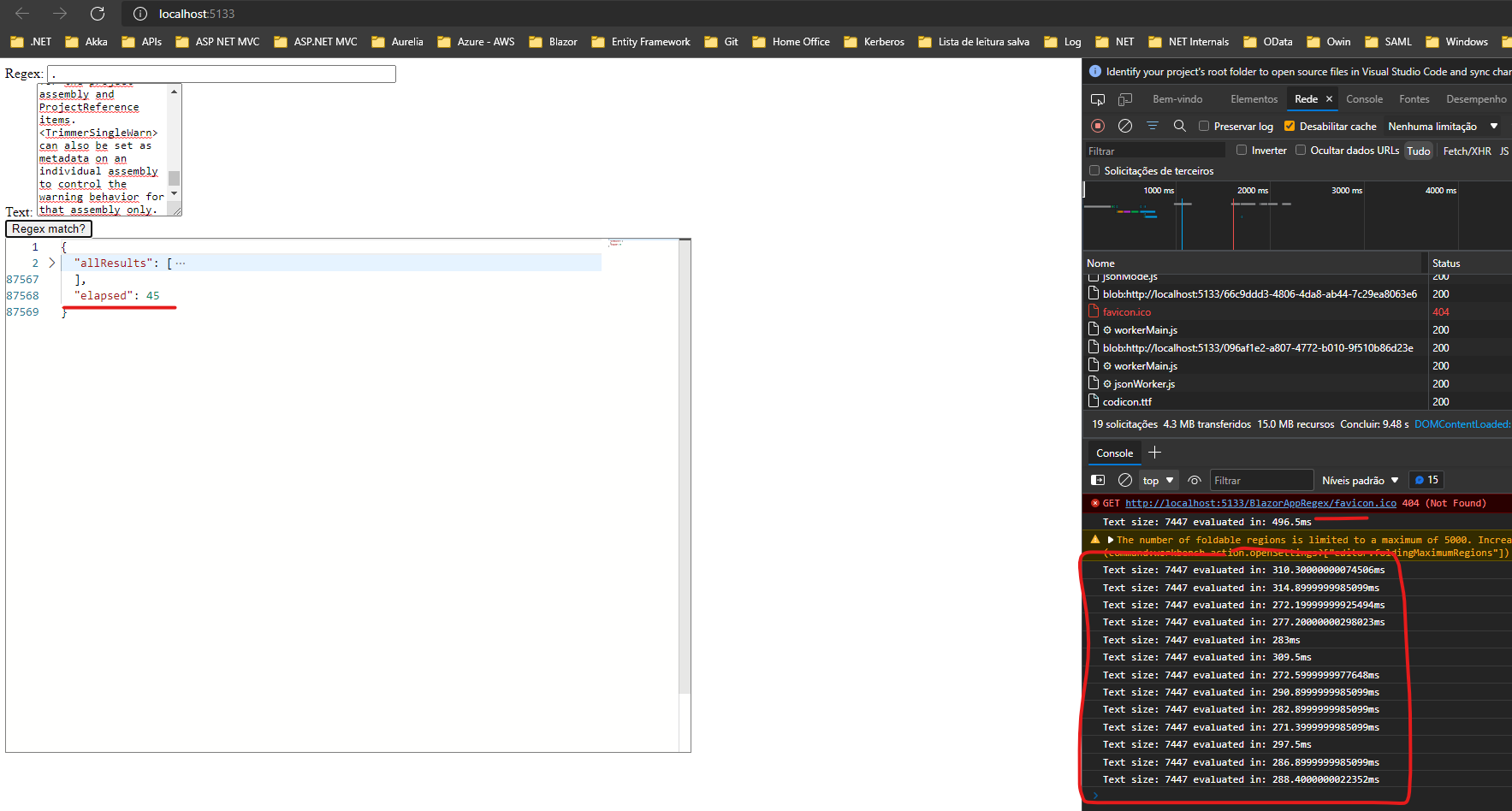The width and height of the screenshot is (1512, 811).
Task: Open the live expression eye icon in Console
Action: [x=1195, y=480]
